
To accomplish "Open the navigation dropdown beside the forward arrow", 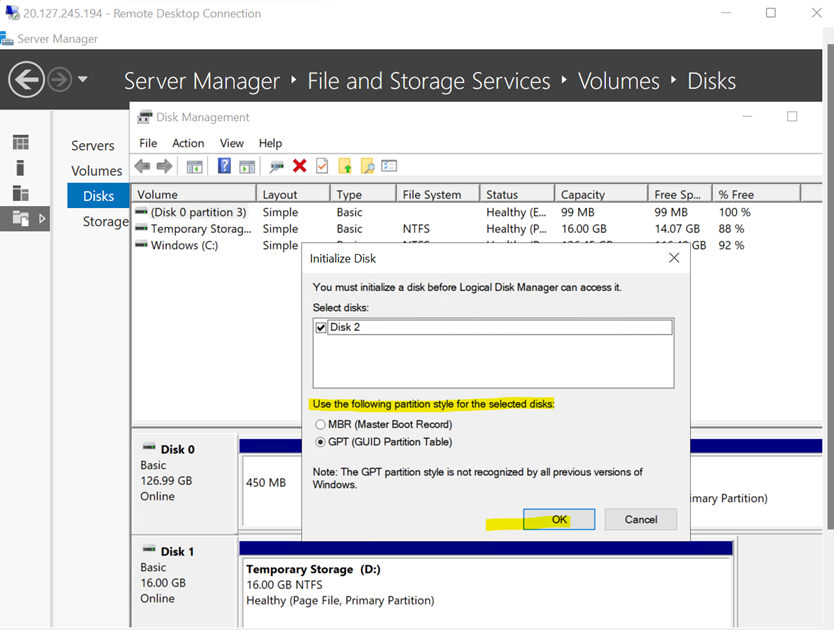I will [x=84, y=79].
